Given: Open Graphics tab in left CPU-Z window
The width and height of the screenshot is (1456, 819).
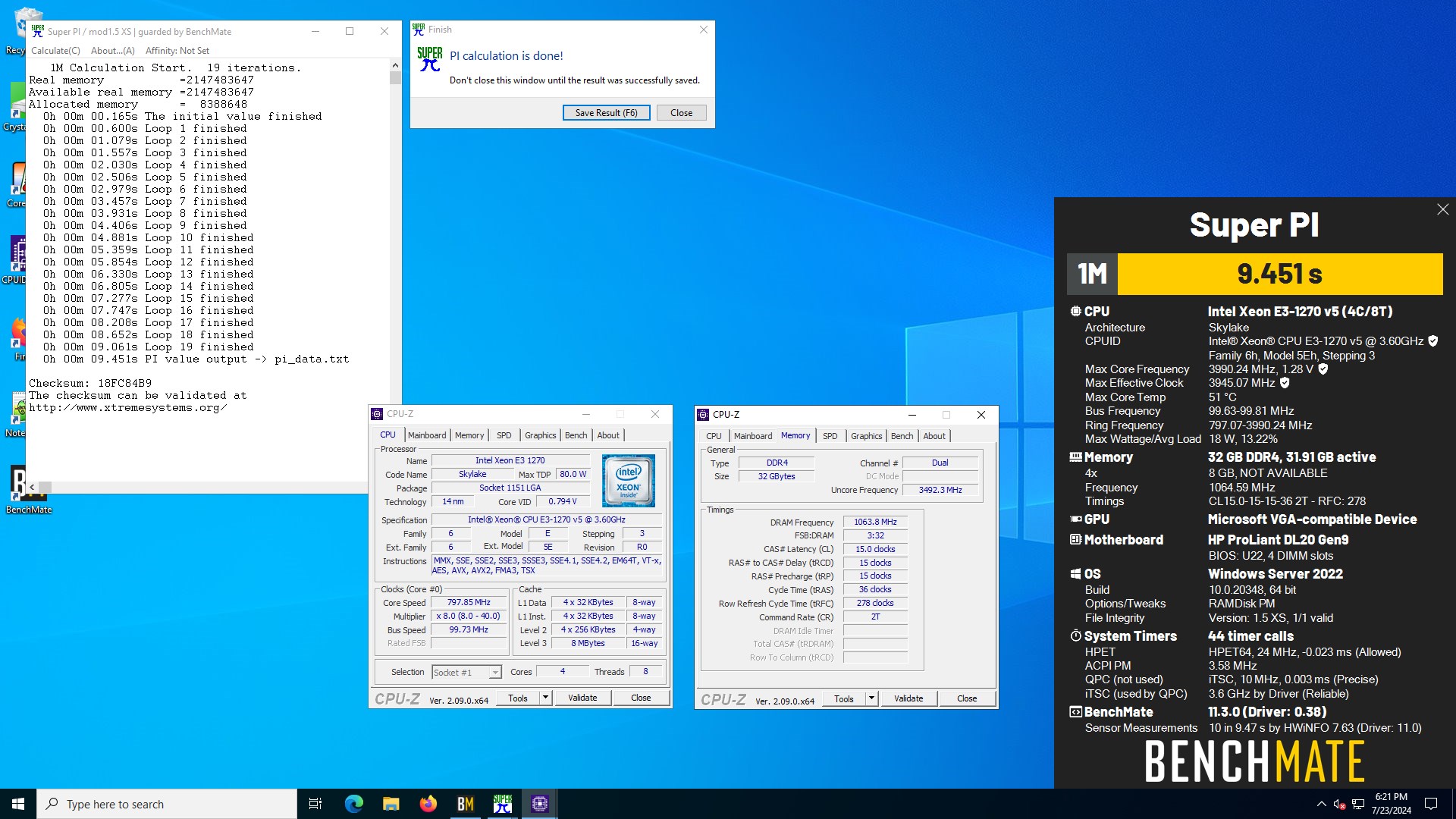Looking at the screenshot, I should coord(540,435).
